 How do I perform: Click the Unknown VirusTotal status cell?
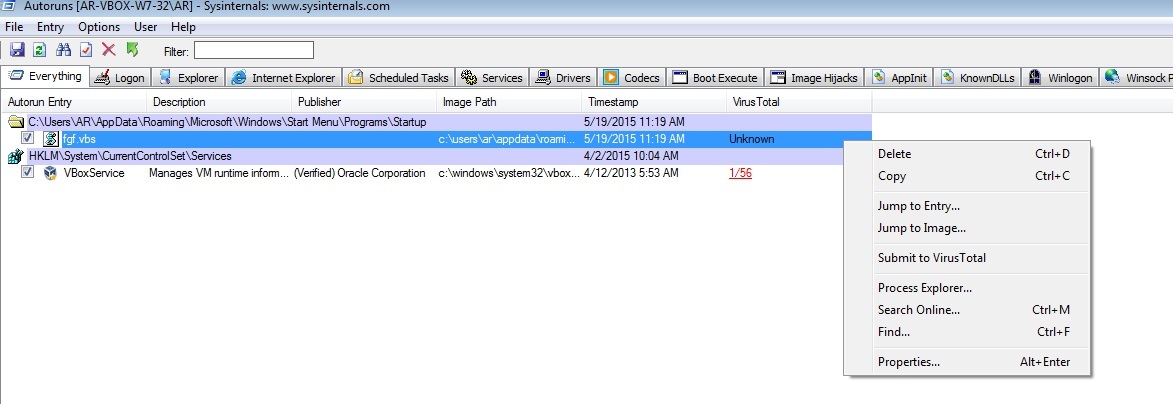tap(752, 139)
